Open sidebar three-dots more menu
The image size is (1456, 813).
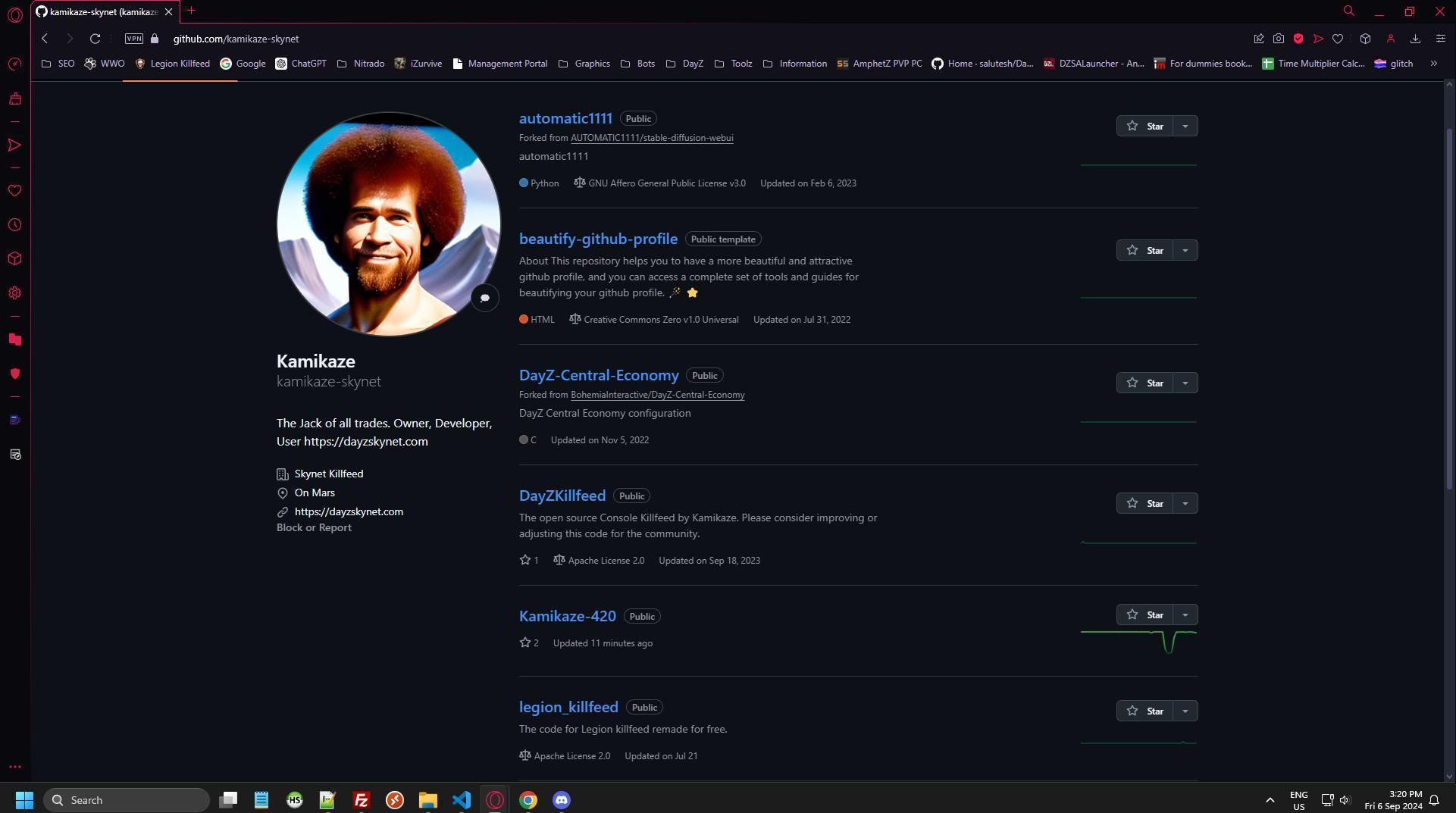point(14,767)
